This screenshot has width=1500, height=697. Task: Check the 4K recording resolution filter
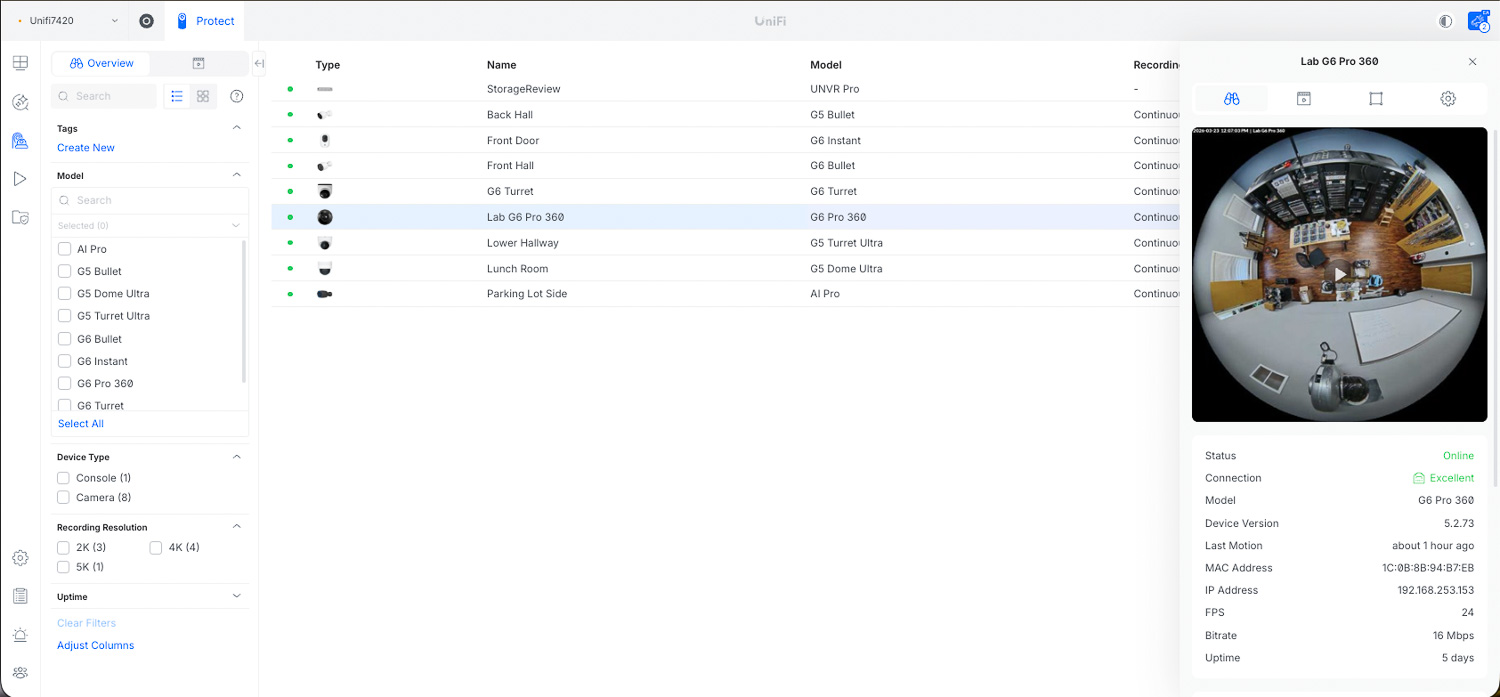point(156,547)
